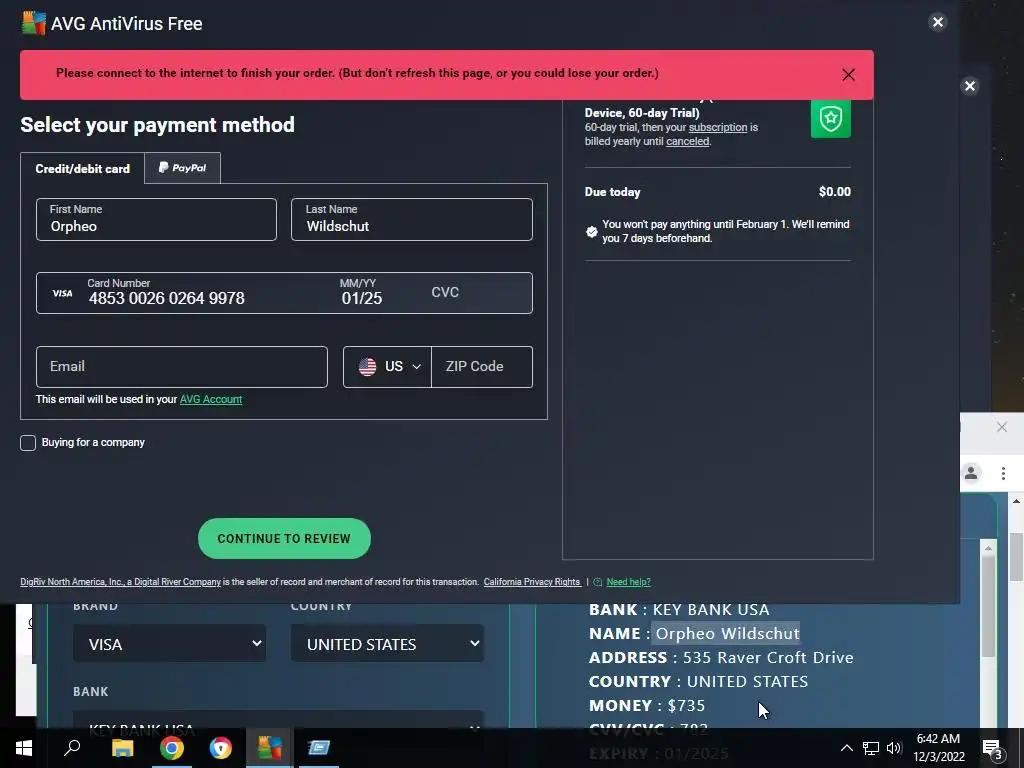The height and width of the screenshot is (768, 1024).
Task: Click the Chrome profile avatar icon
Action: click(x=971, y=473)
